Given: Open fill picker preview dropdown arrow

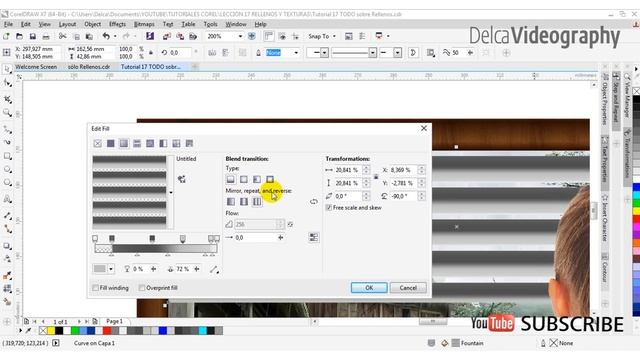Looking at the screenshot, I should click(171, 192).
